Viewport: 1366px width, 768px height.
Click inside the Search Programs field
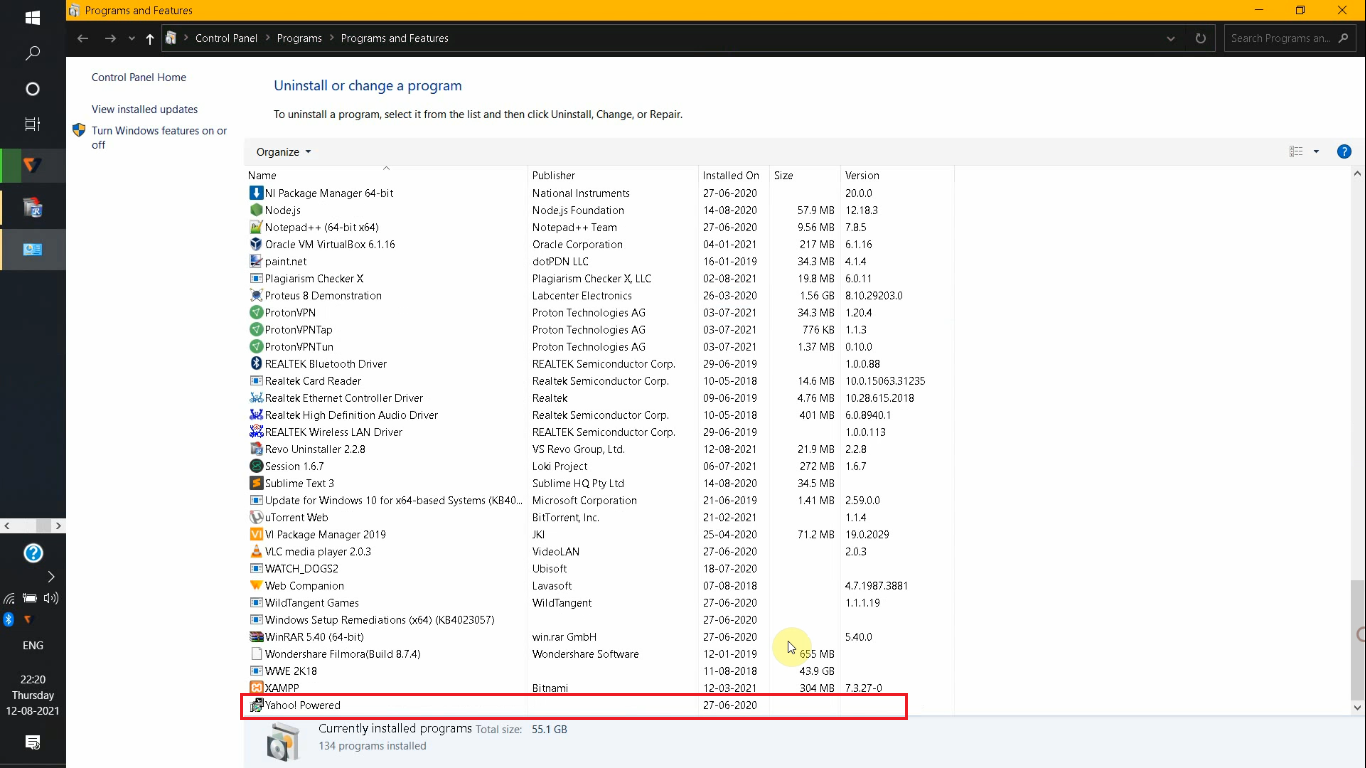coord(1280,37)
